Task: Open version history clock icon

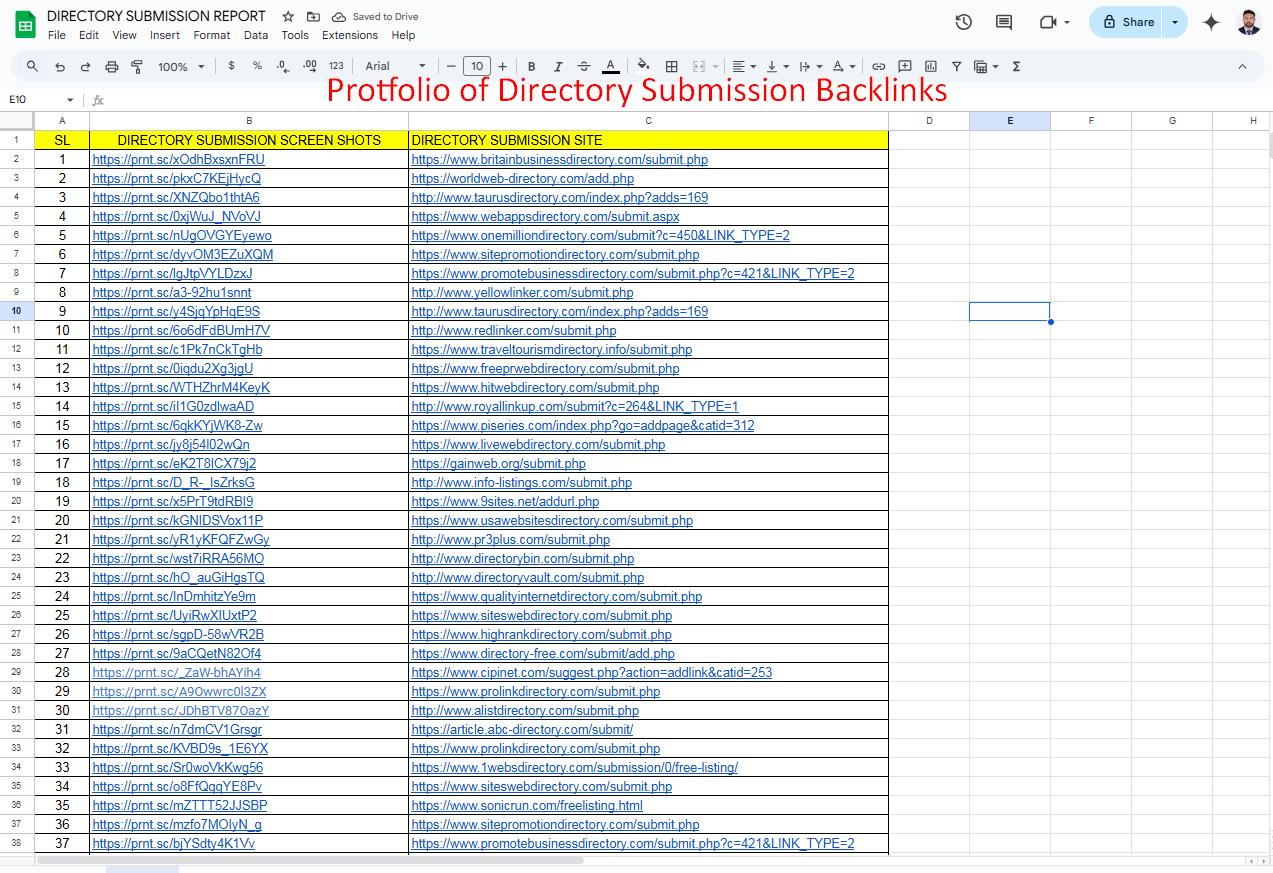Action: click(963, 22)
